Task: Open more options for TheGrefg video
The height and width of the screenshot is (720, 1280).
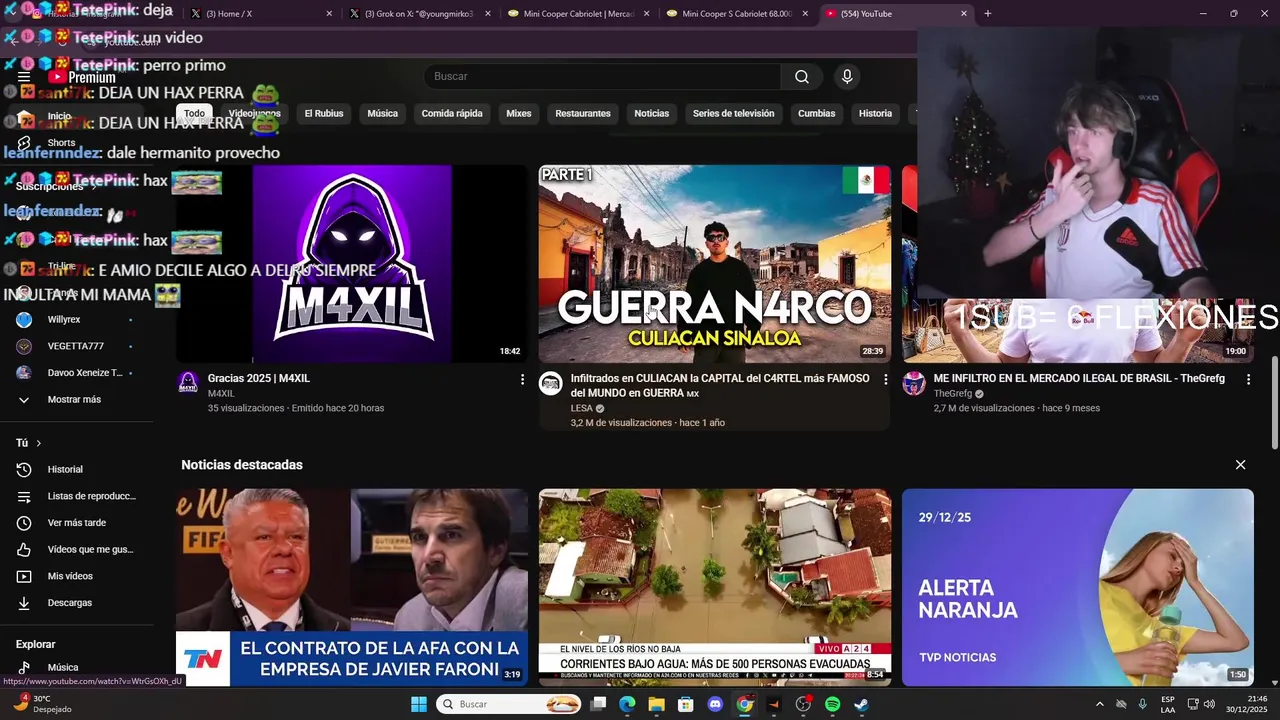Action: click(x=1248, y=379)
